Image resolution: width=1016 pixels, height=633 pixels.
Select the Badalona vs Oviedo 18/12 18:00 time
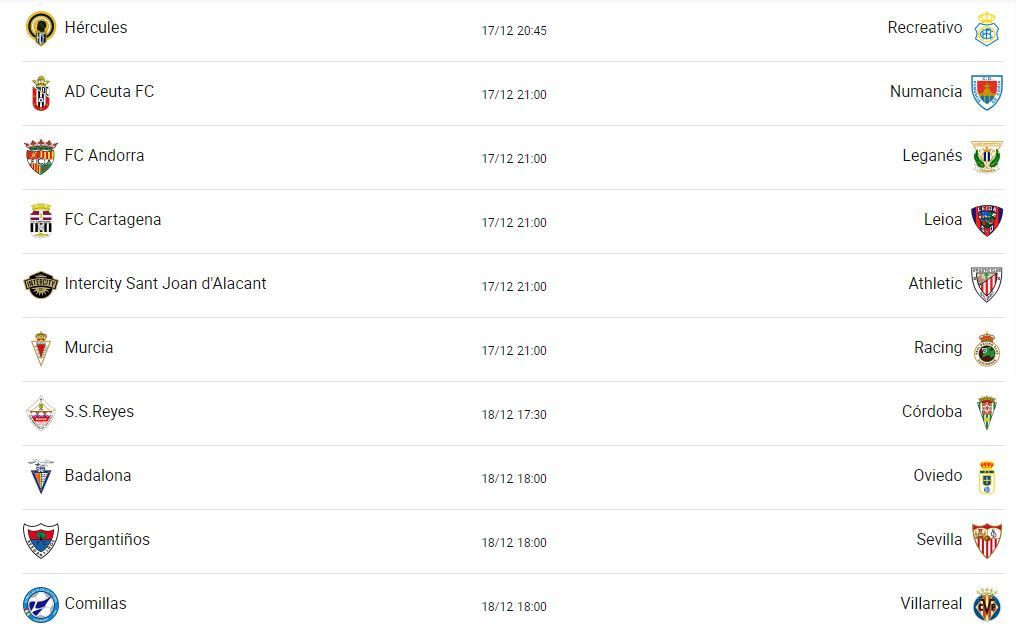point(514,479)
